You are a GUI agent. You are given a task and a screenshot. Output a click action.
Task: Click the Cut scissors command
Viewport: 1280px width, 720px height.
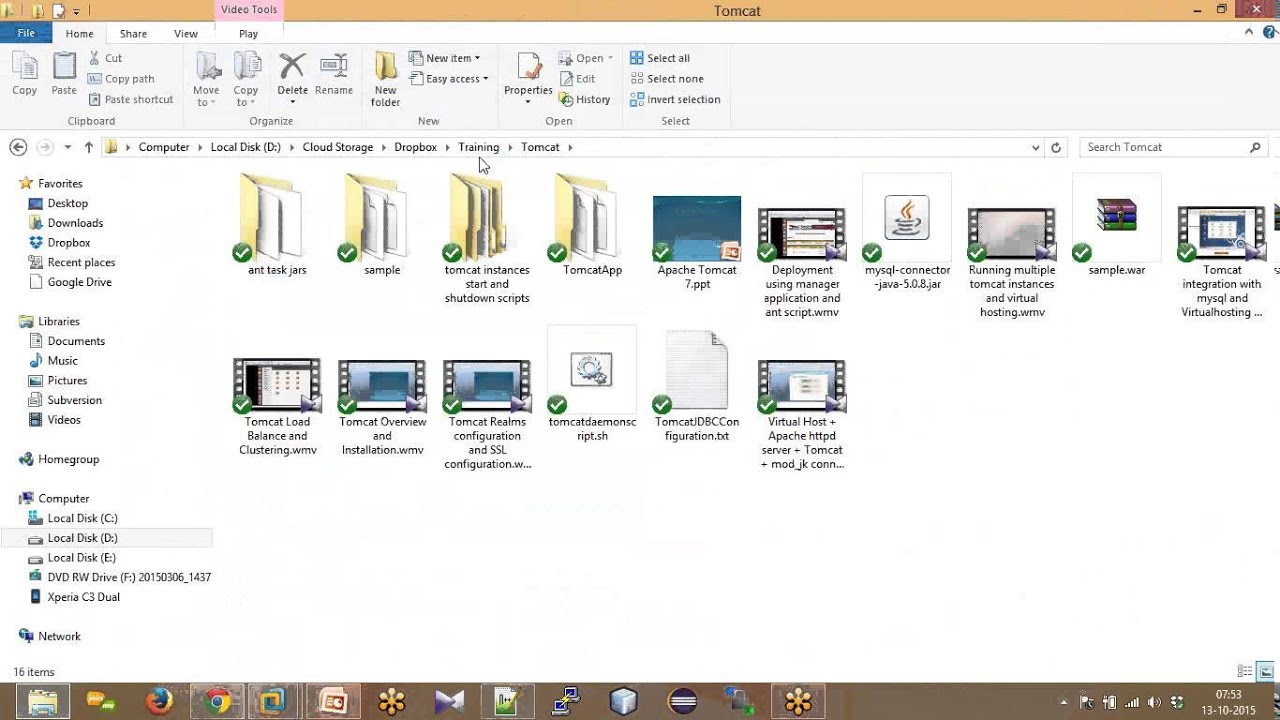105,58
